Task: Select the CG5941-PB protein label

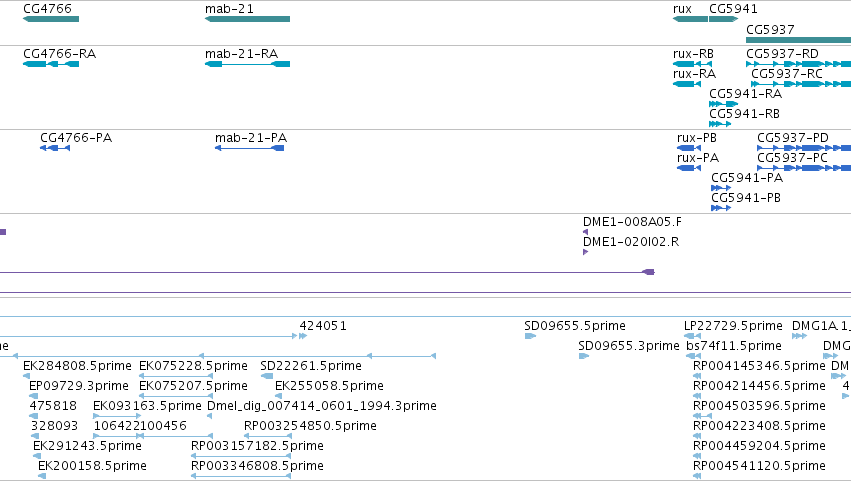Action: click(746, 198)
